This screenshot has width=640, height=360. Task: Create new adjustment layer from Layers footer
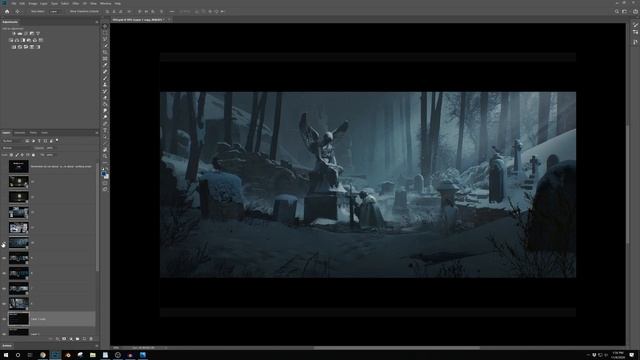point(71,339)
